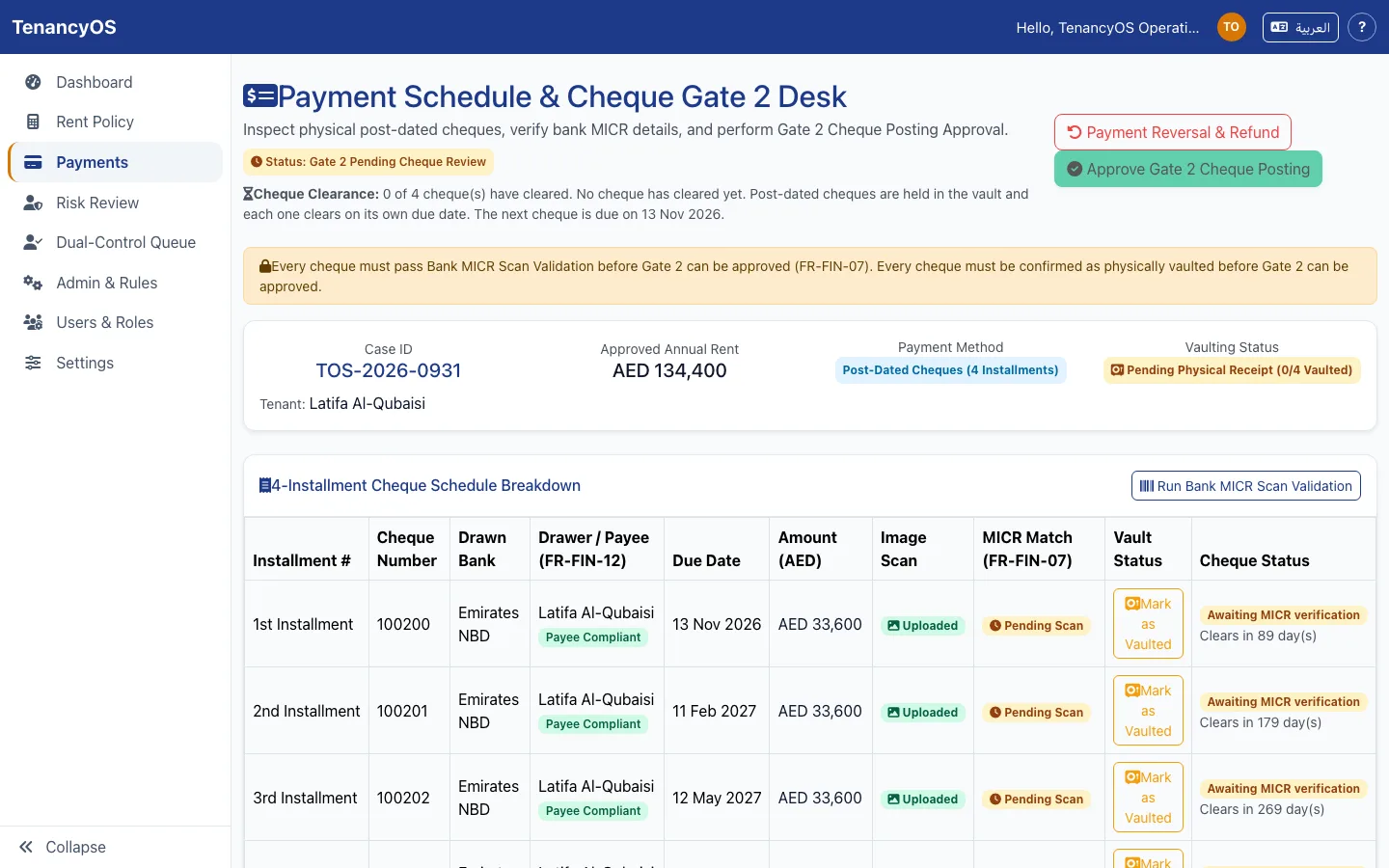Viewport: 1389px width, 868px height.
Task: Click tenant name Latifa Al-Qubaisi in case card
Action: click(x=368, y=403)
